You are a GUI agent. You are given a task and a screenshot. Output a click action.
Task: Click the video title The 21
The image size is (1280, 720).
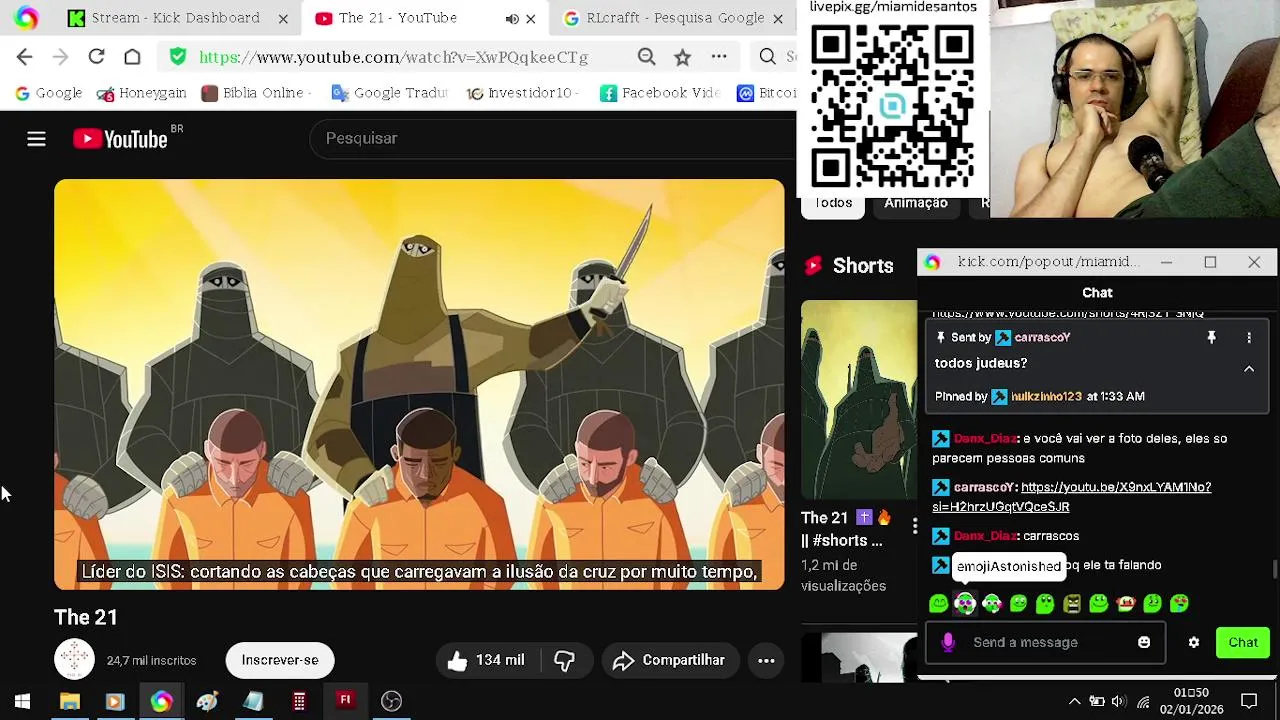[x=86, y=617]
